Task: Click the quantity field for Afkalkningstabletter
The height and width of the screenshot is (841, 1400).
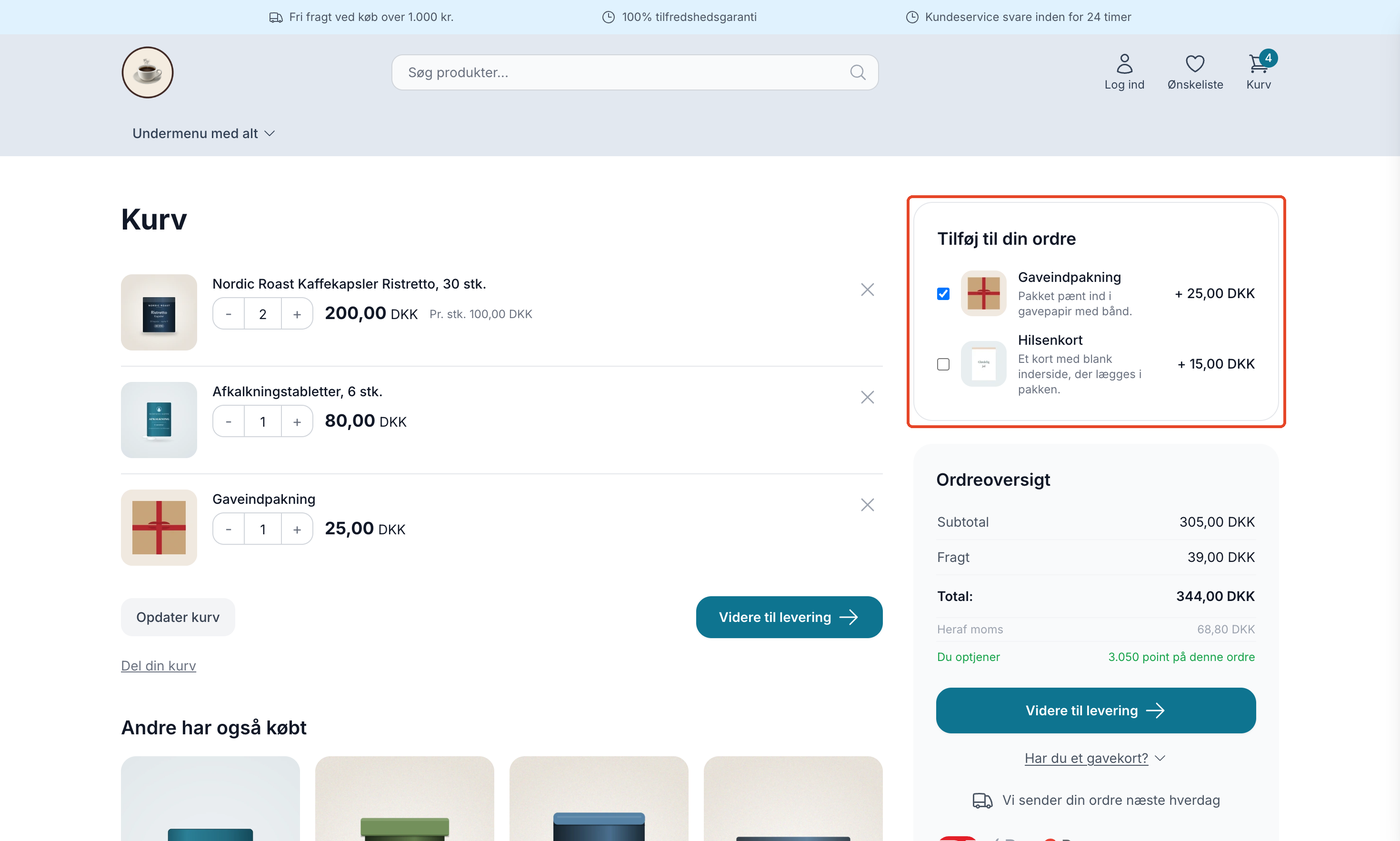Action: [263, 422]
